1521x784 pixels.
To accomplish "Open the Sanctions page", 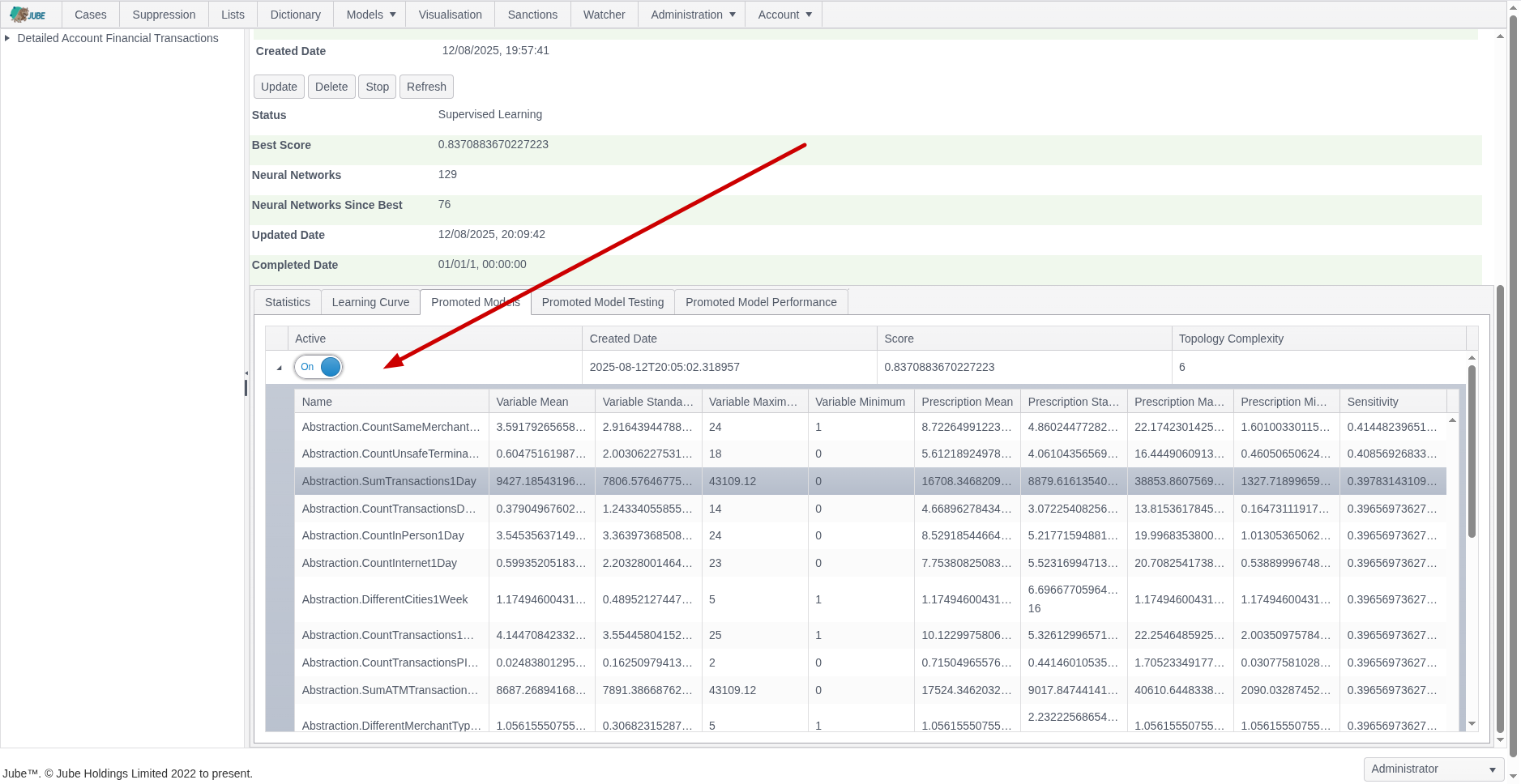I will (x=532, y=15).
